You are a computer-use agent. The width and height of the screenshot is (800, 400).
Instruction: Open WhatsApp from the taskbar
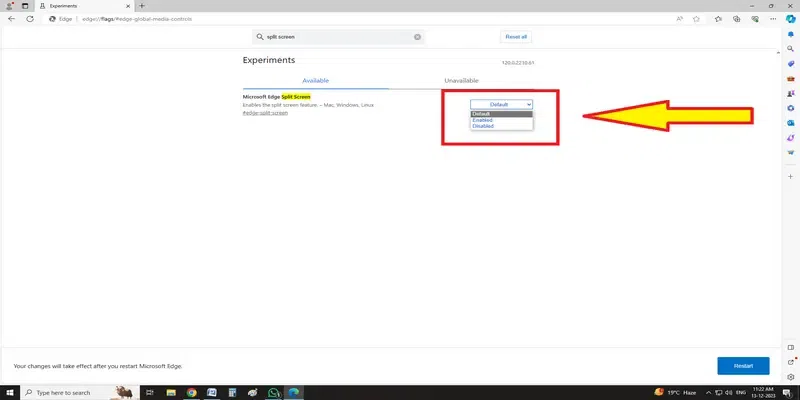click(x=273, y=392)
